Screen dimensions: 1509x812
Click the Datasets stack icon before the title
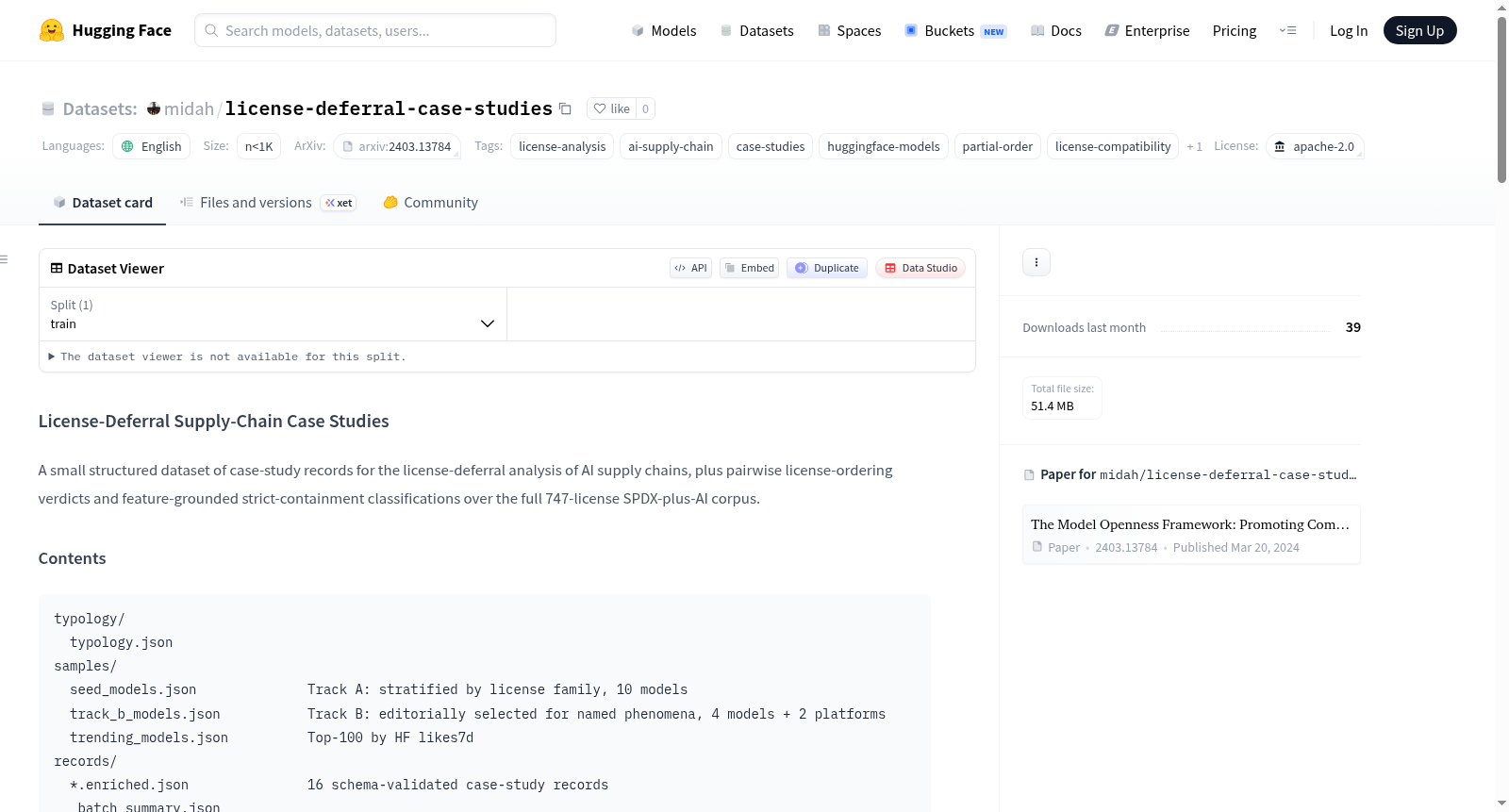click(48, 109)
